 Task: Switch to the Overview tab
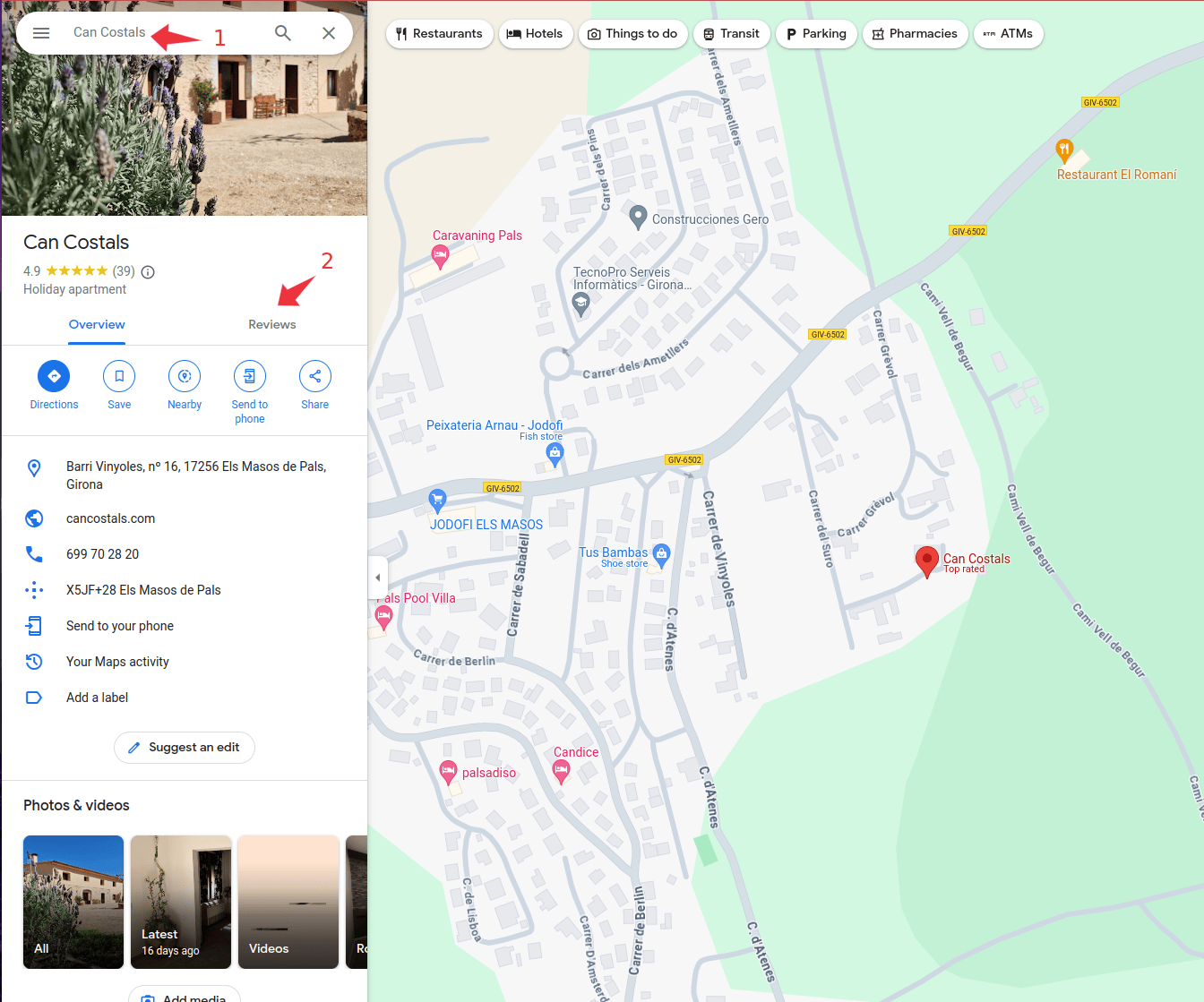(x=97, y=325)
